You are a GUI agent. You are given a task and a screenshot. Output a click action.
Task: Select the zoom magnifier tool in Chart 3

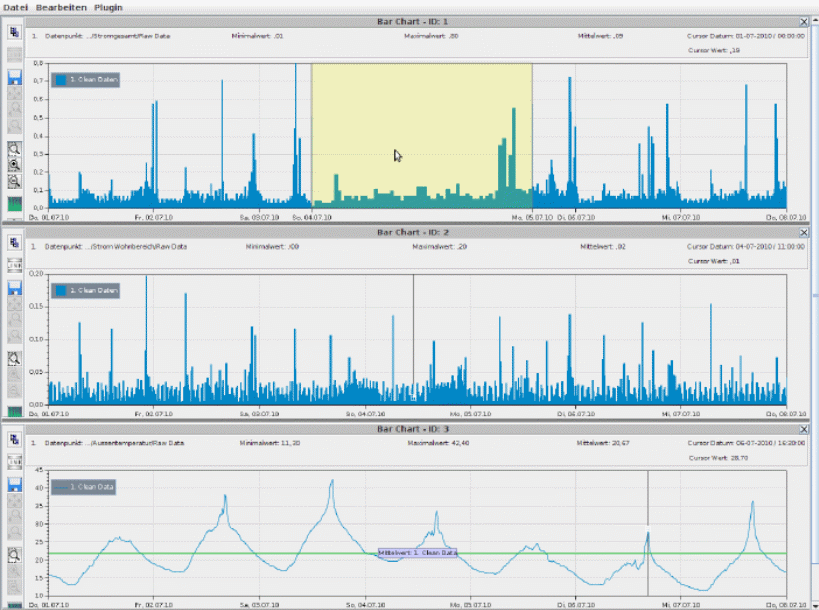coord(15,553)
